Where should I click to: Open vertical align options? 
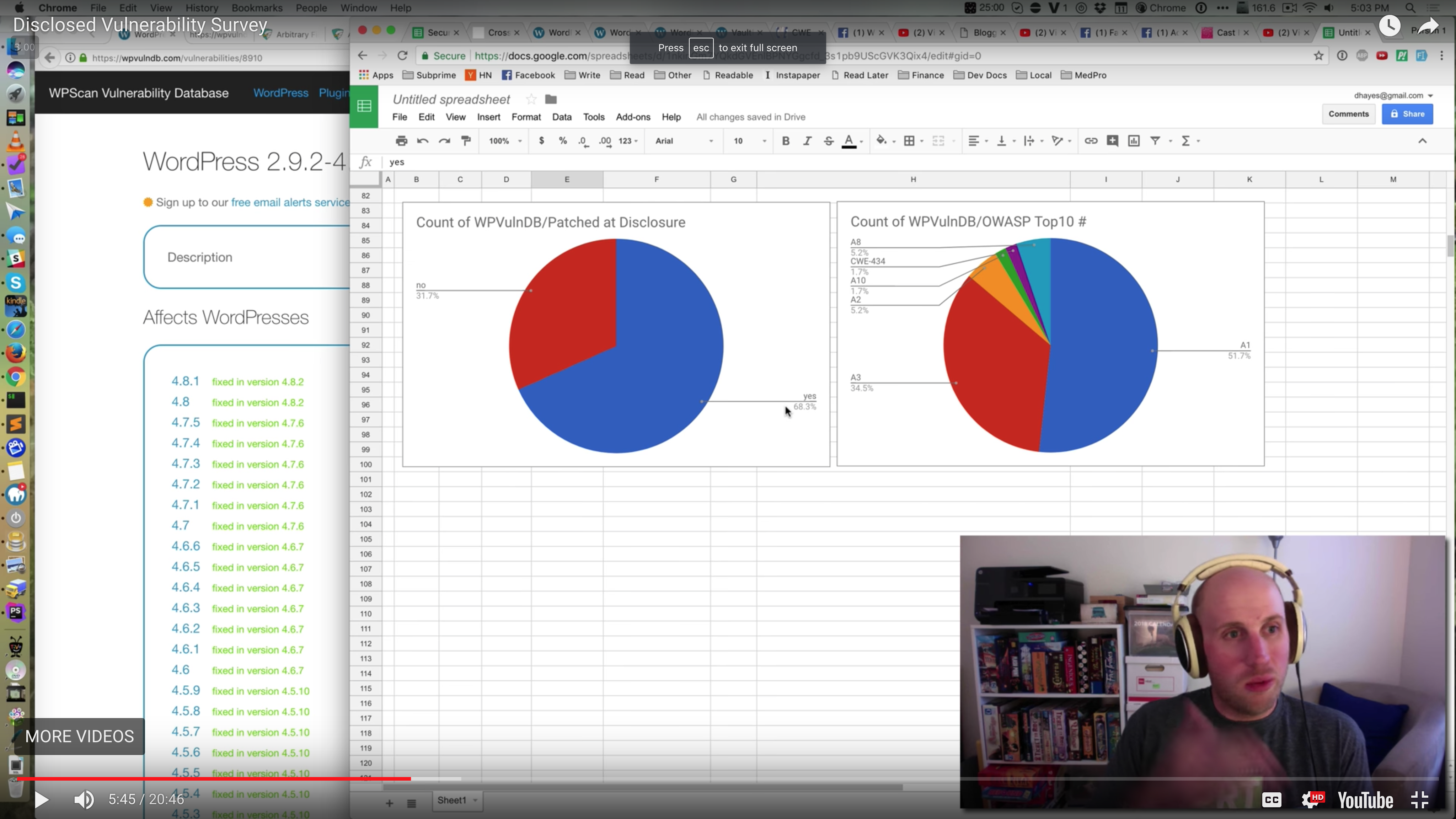pyautogui.click(x=1002, y=141)
